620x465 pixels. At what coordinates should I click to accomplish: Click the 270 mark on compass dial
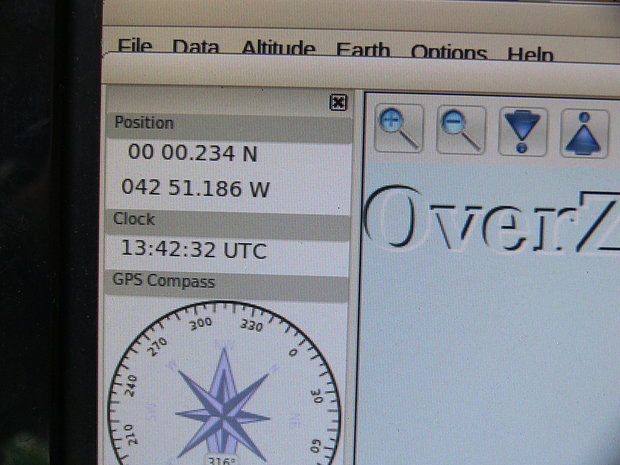click(x=157, y=347)
